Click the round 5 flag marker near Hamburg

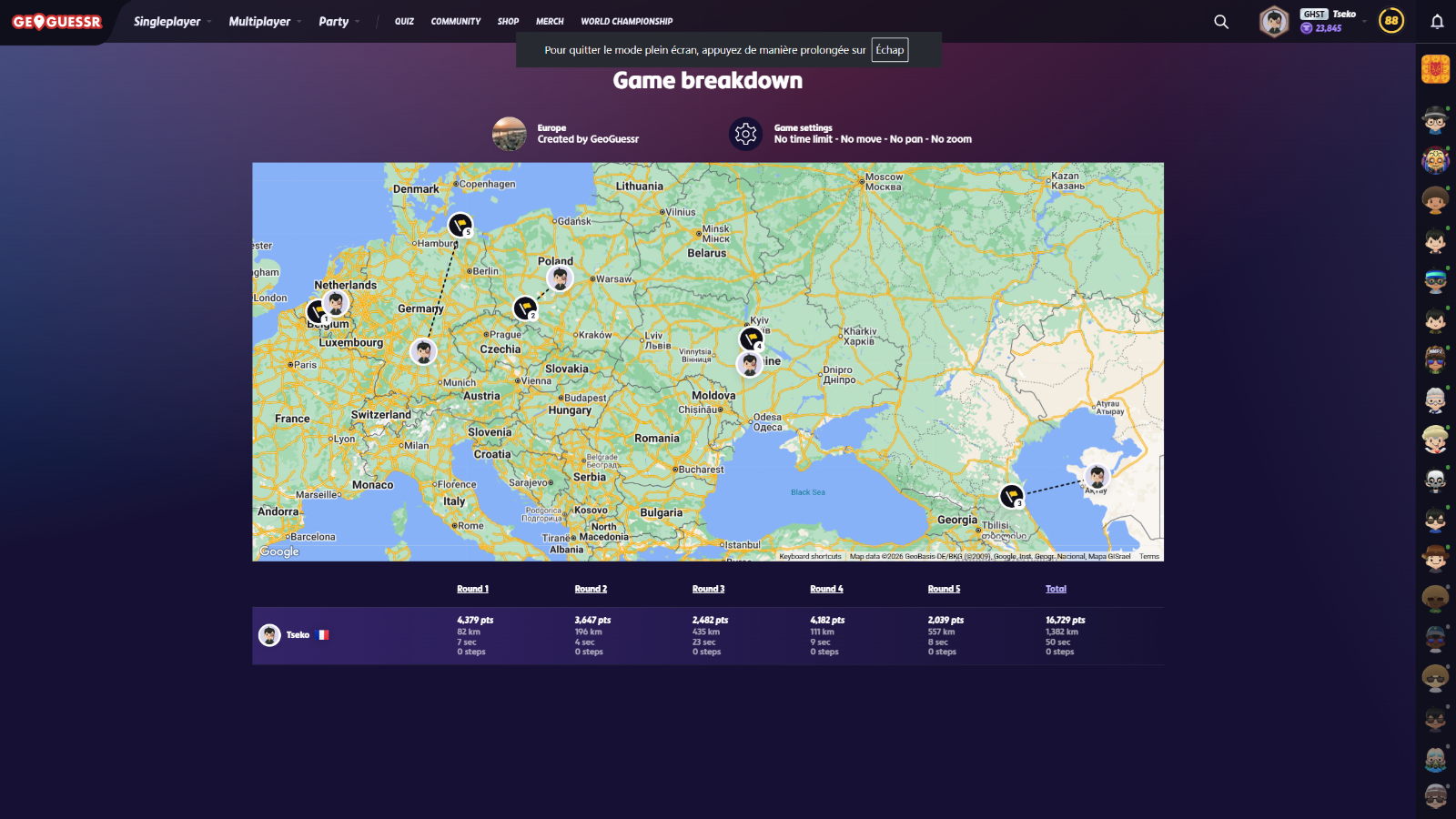[460, 224]
